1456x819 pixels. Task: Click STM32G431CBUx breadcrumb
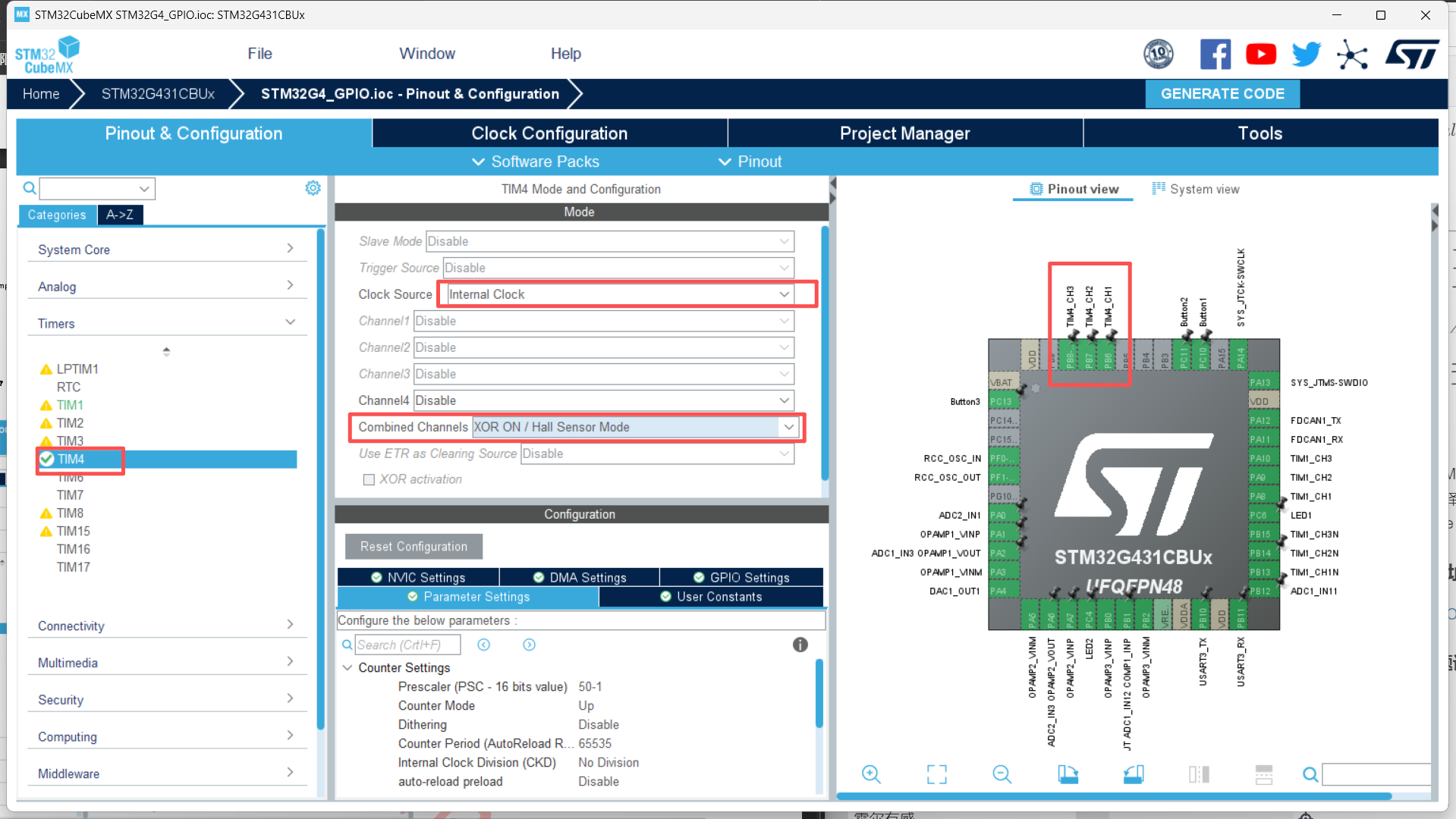coord(158,94)
